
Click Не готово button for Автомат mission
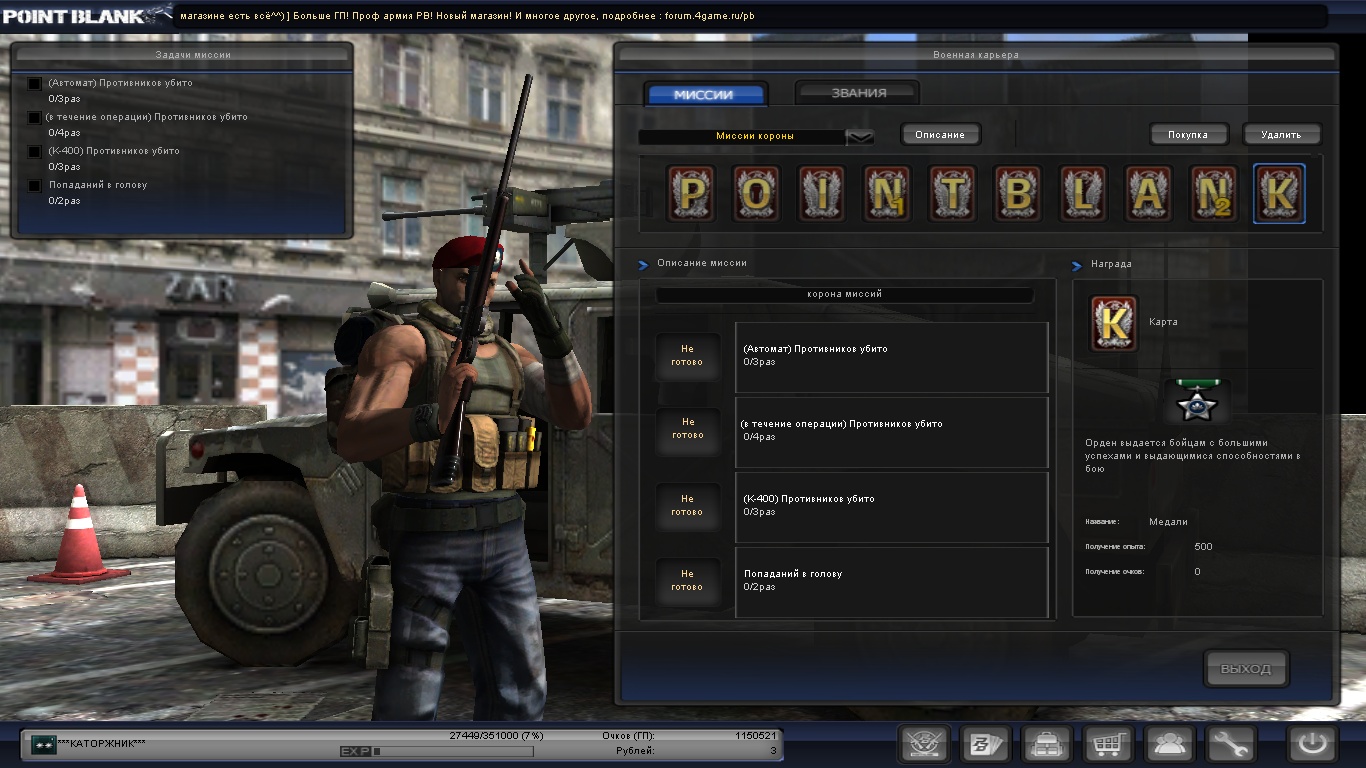point(687,356)
